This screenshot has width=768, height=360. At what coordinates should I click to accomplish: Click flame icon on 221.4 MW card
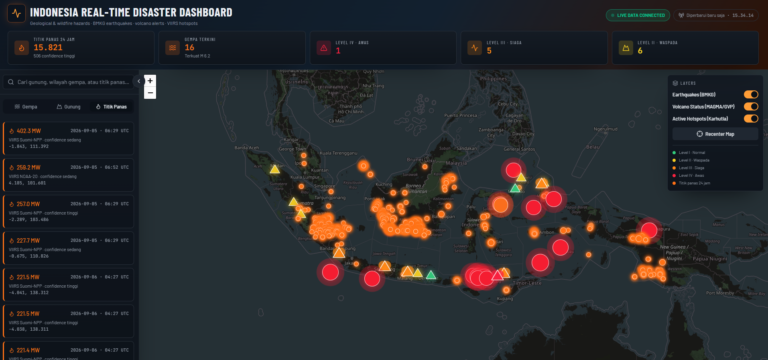coord(12,350)
